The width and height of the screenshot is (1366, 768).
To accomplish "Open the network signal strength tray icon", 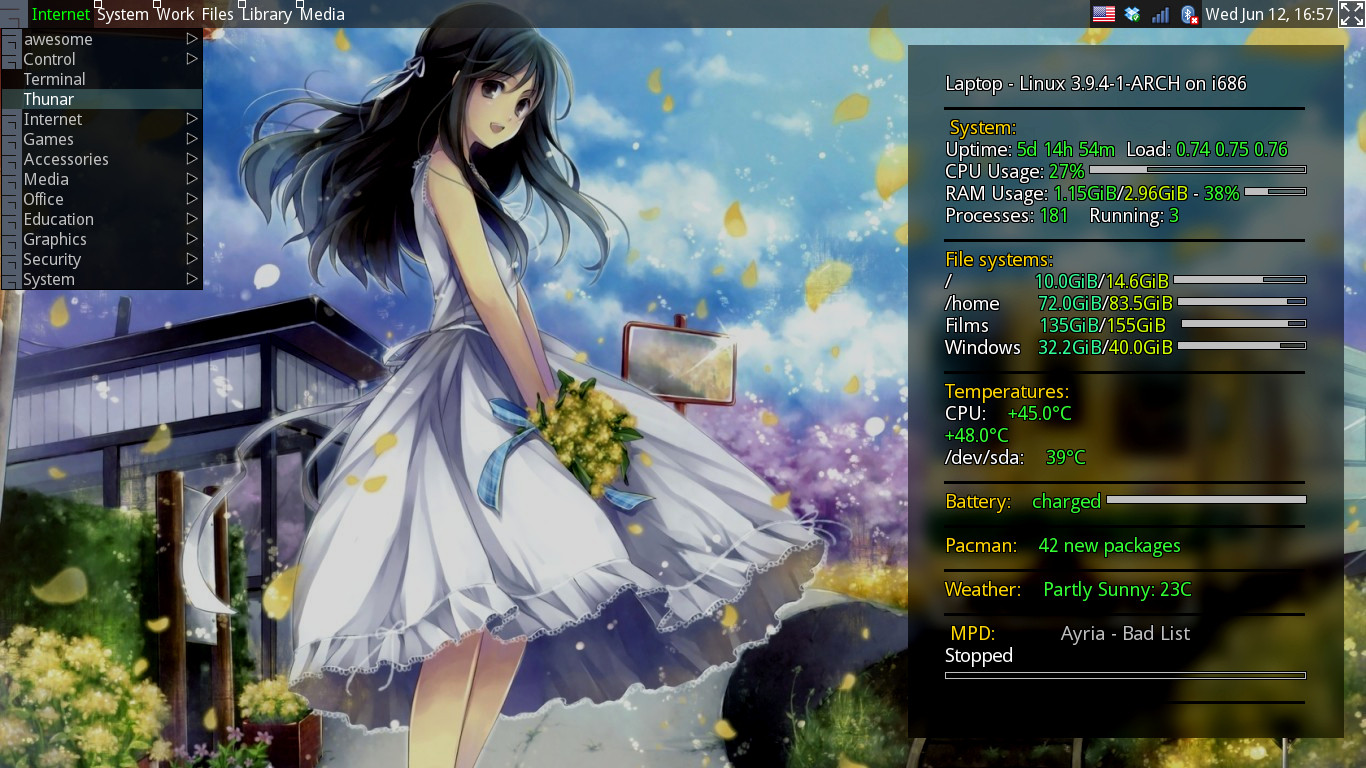I will (1160, 14).
